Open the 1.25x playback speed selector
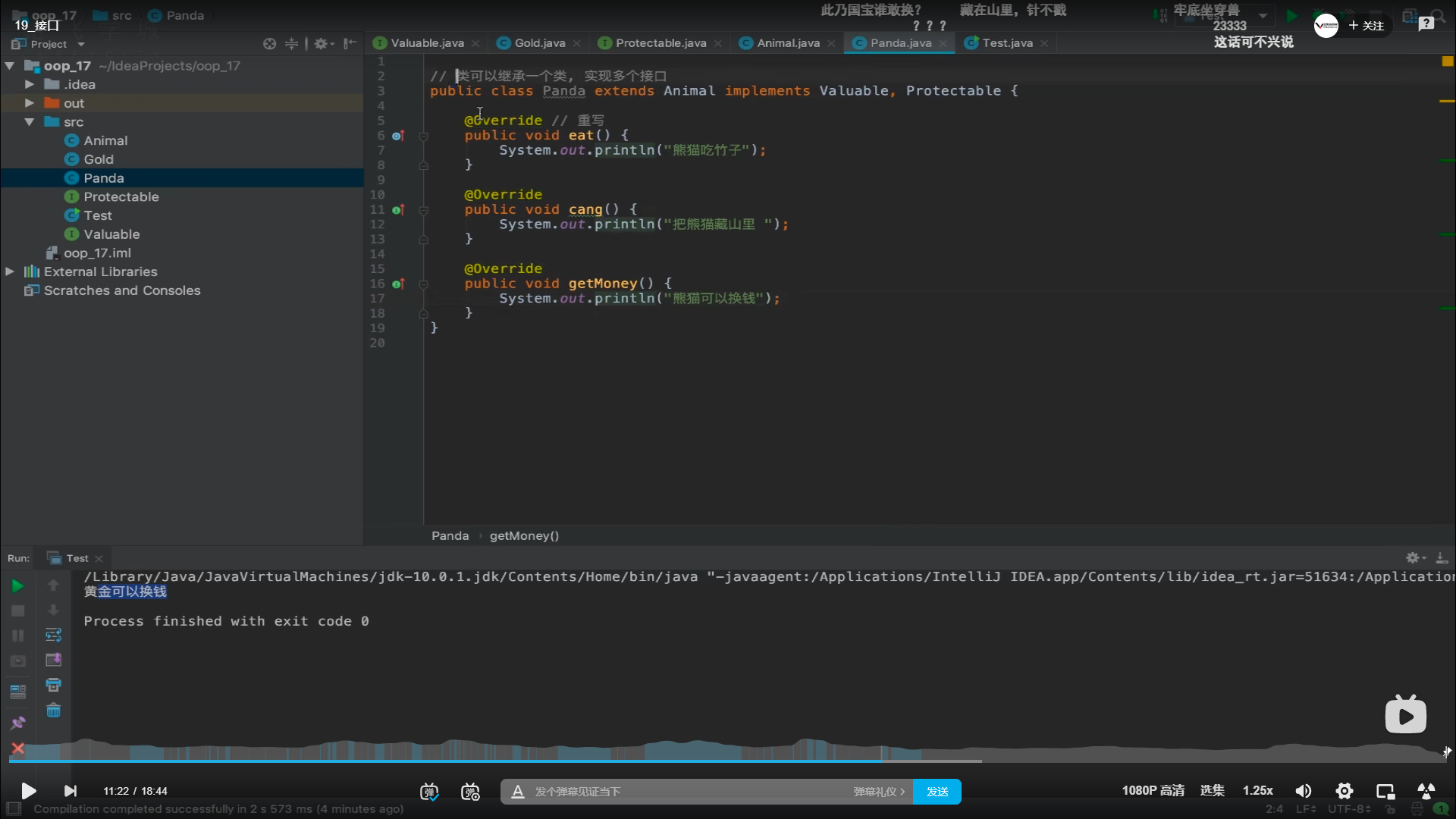 1257,791
